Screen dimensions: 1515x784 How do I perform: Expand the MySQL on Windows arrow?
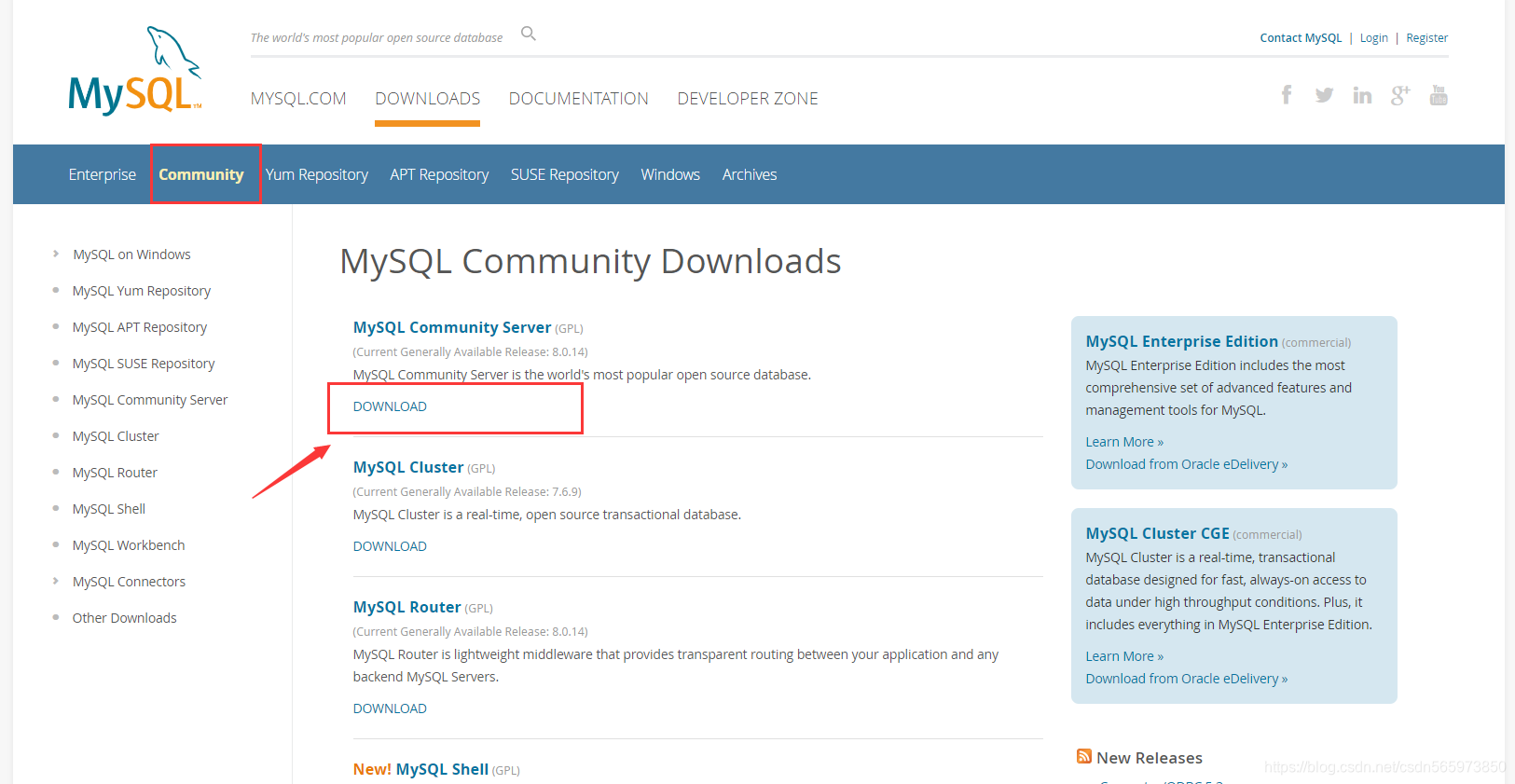(x=56, y=254)
